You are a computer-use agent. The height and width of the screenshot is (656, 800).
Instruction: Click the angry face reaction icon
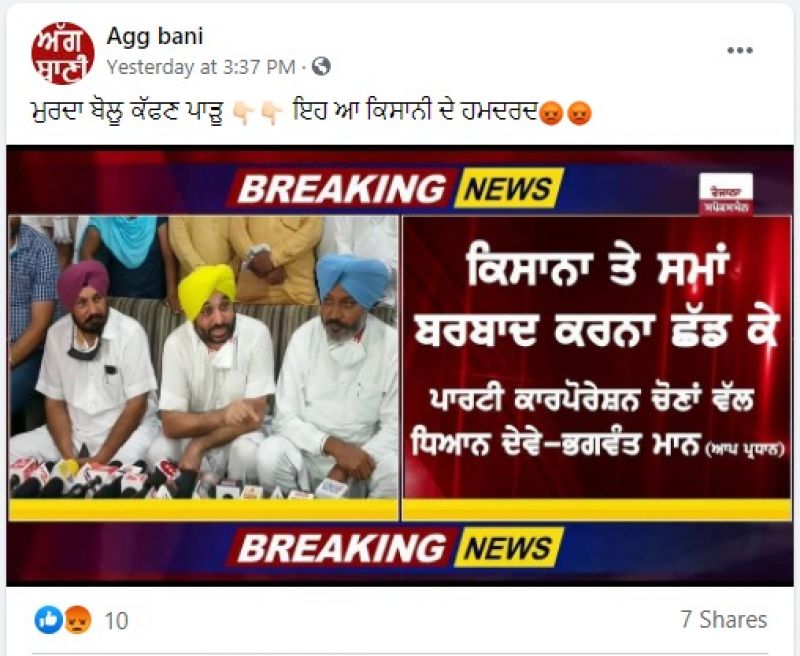click(77, 620)
